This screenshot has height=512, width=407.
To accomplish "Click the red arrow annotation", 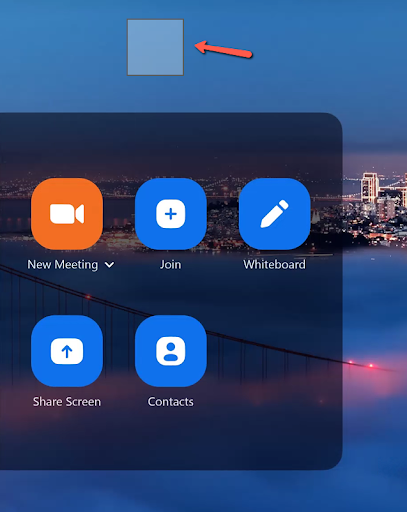I will (223, 50).
